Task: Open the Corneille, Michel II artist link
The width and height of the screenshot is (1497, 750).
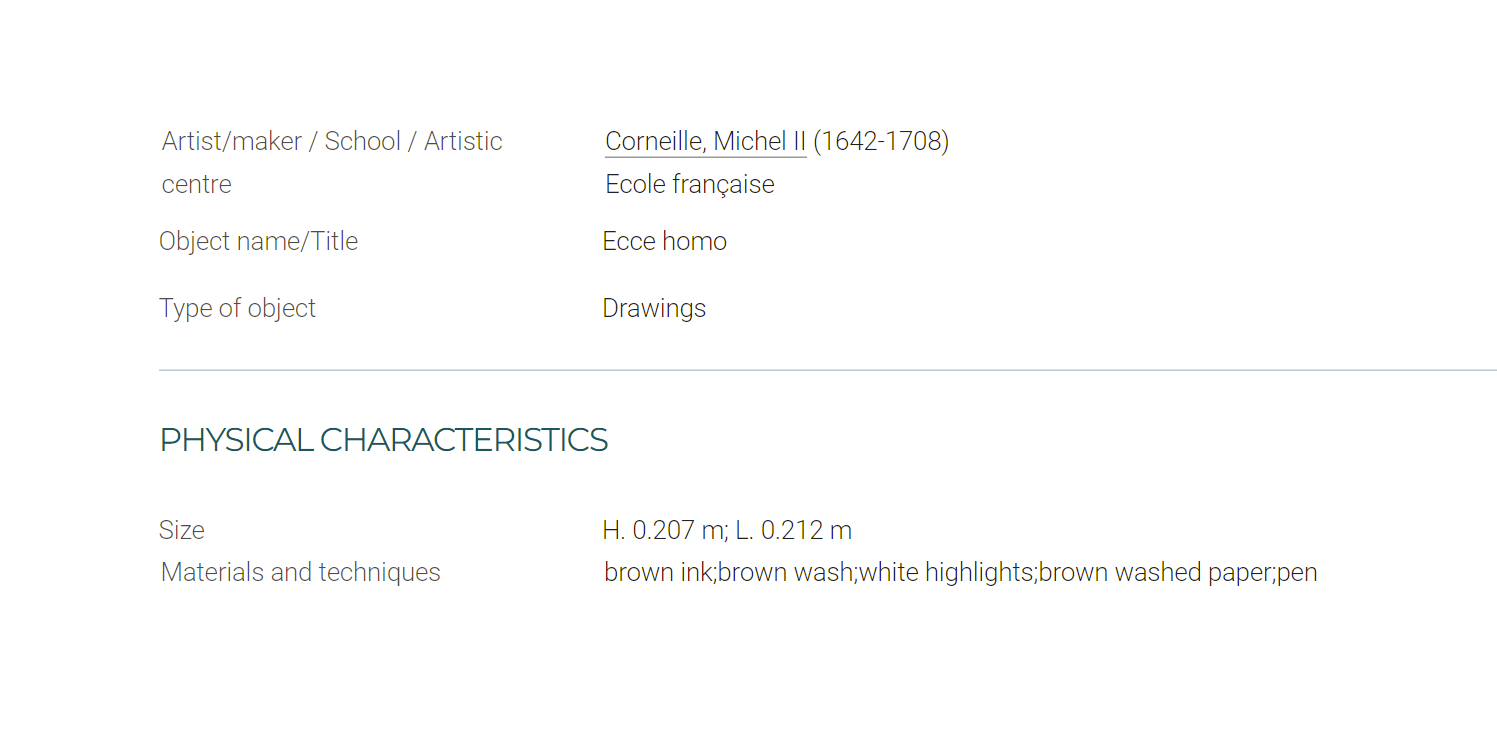Action: (x=705, y=142)
